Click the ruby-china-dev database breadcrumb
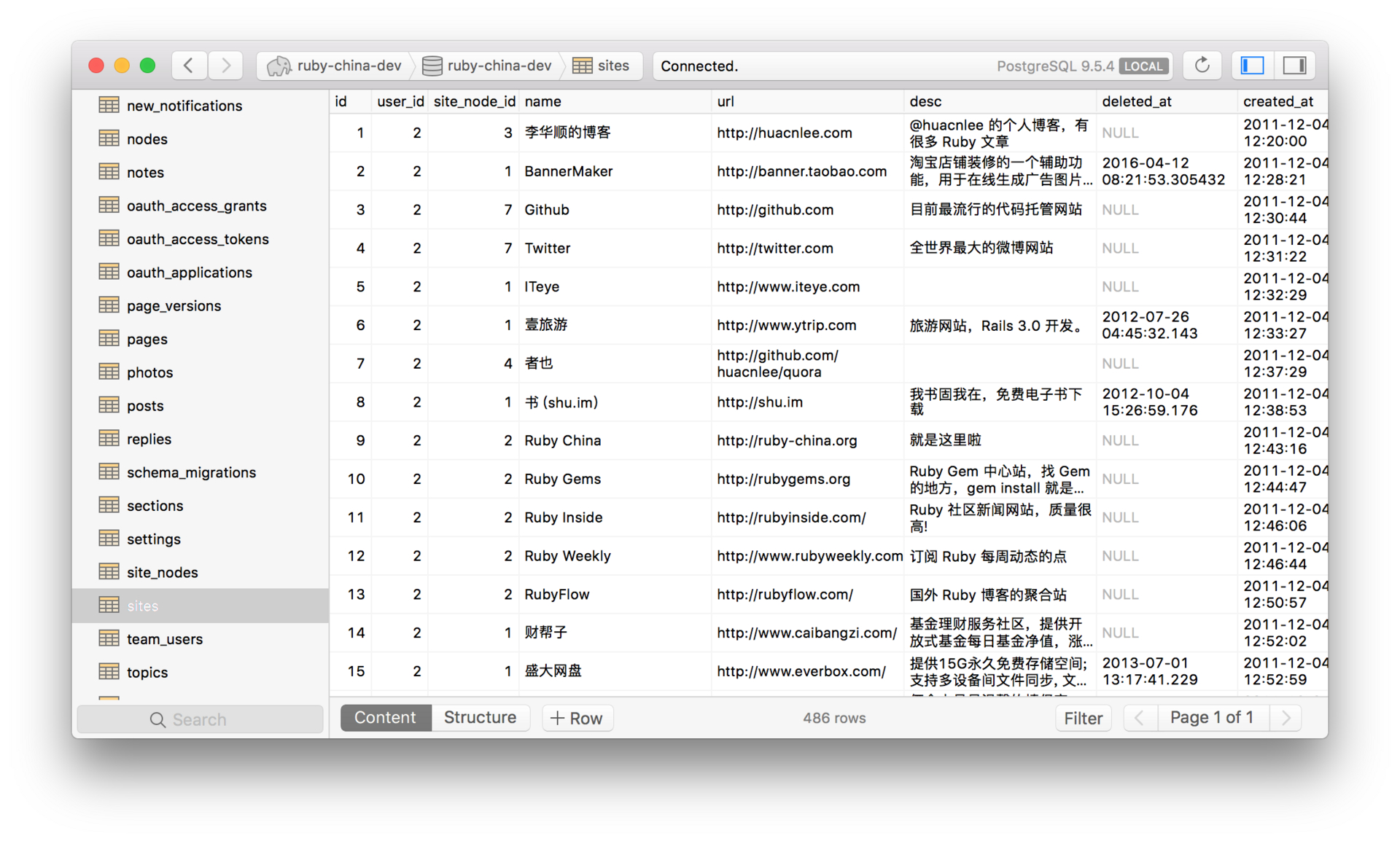Viewport: 1400px width, 841px height. click(x=487, y=66)
